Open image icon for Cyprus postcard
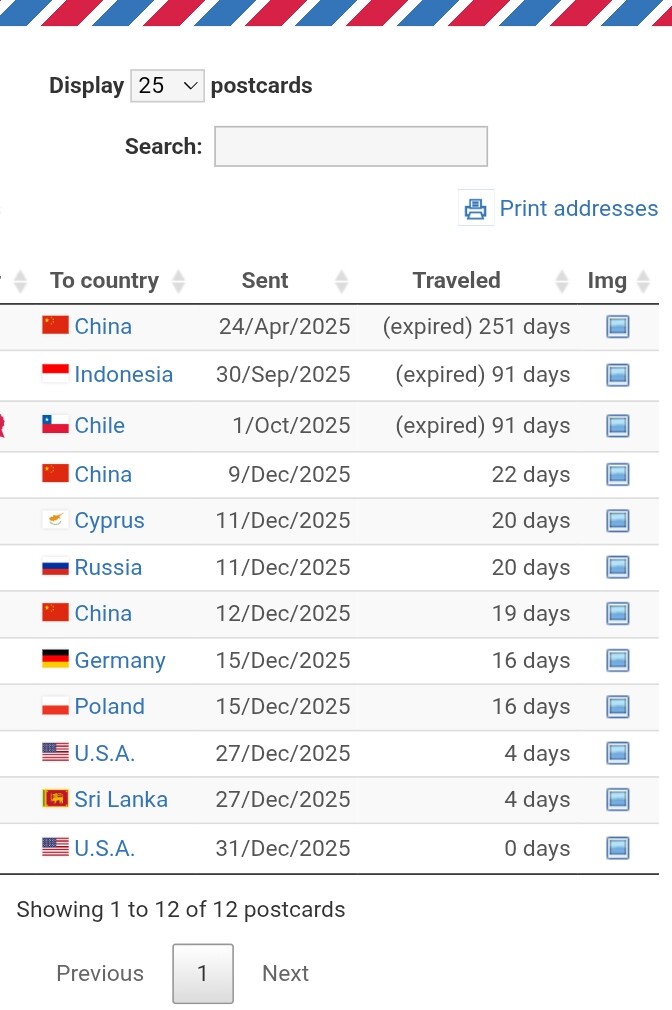 click(618, 521)
